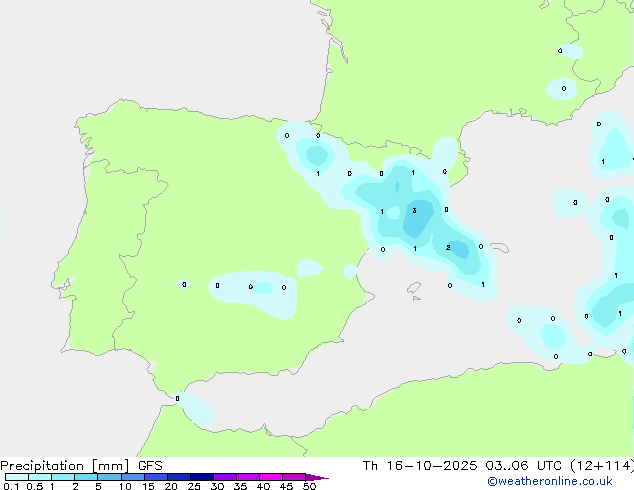Select the legend swatch between 0.5 and 1
This screenshot has height=490, width=634.
(x=40, y=477)
